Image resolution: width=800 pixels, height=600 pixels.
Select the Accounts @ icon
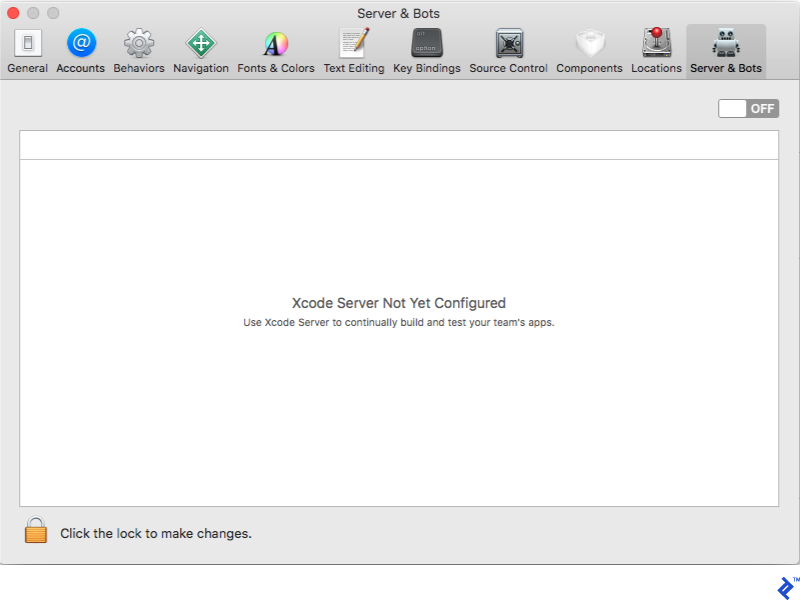point(81,44)
